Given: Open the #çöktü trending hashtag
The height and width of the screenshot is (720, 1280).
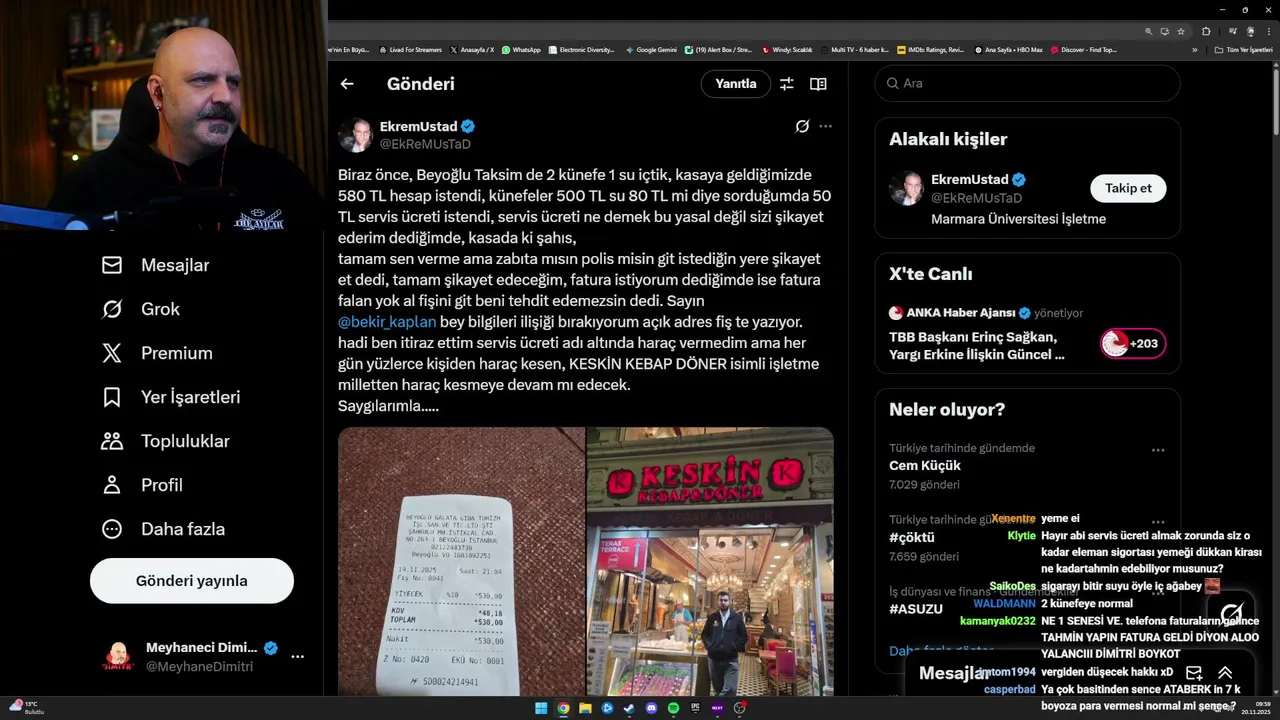Looking at the screenshot, I should pos(911,537).
